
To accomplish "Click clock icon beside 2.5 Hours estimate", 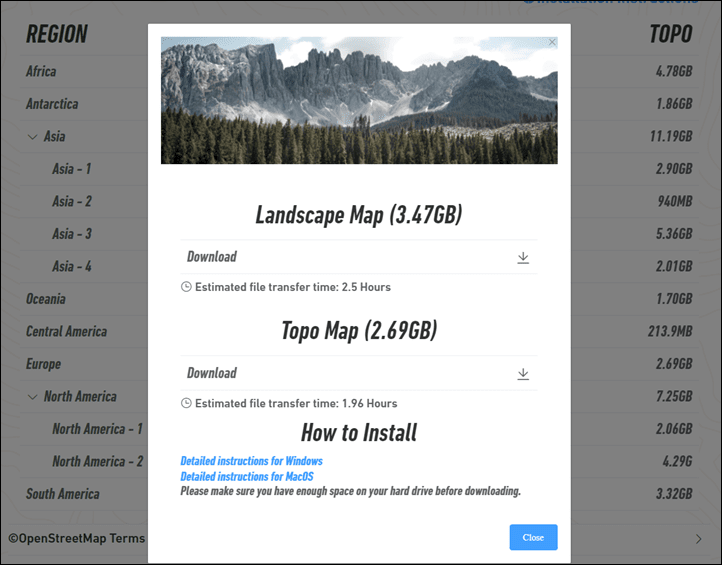I will tap(186, 287).
